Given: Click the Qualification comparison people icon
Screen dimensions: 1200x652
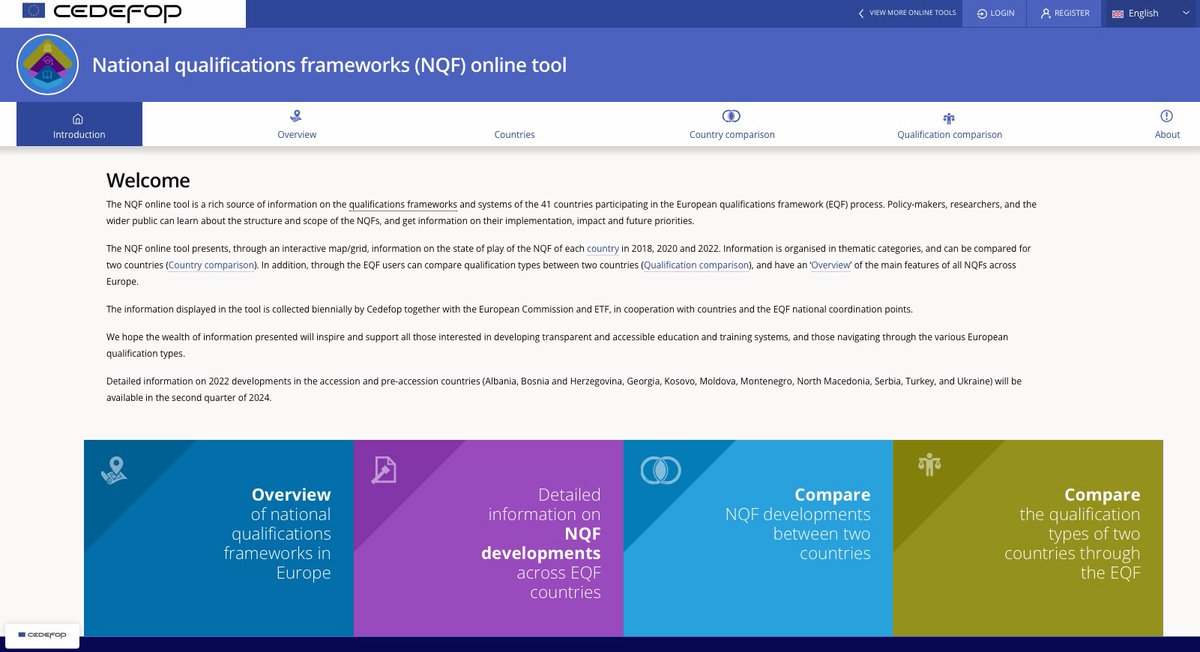Looking at the screenshot, I should coord(948,115).
